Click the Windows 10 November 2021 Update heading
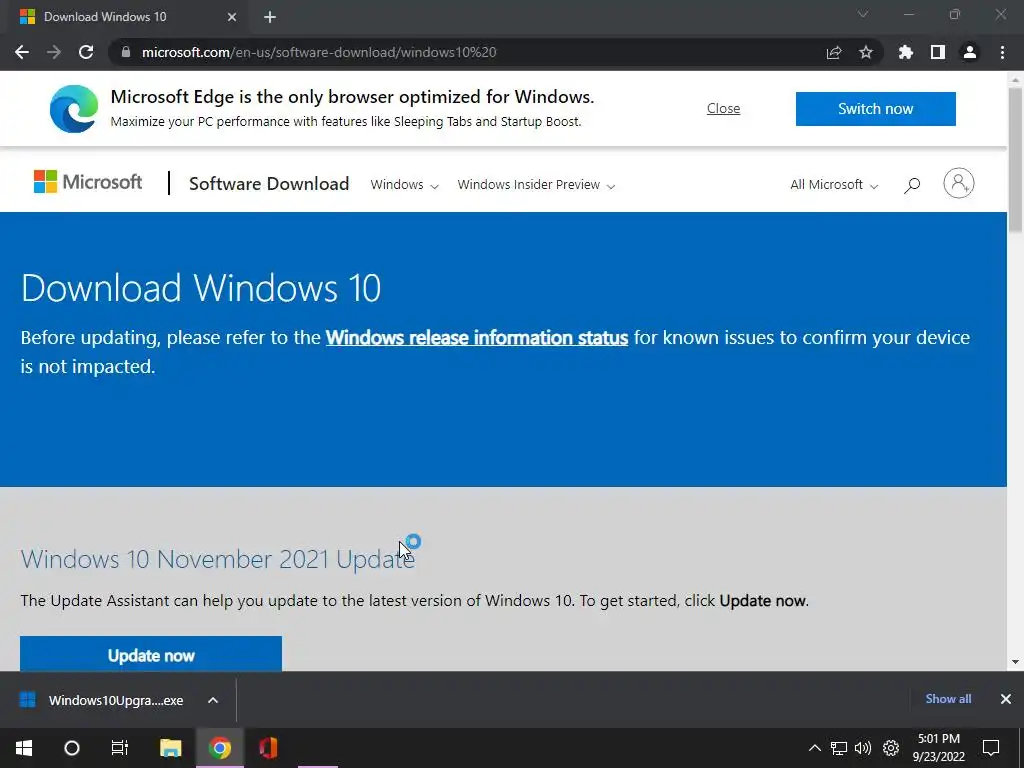The height and width of the screenshot is (768, 1024). [x=217, y=560]
